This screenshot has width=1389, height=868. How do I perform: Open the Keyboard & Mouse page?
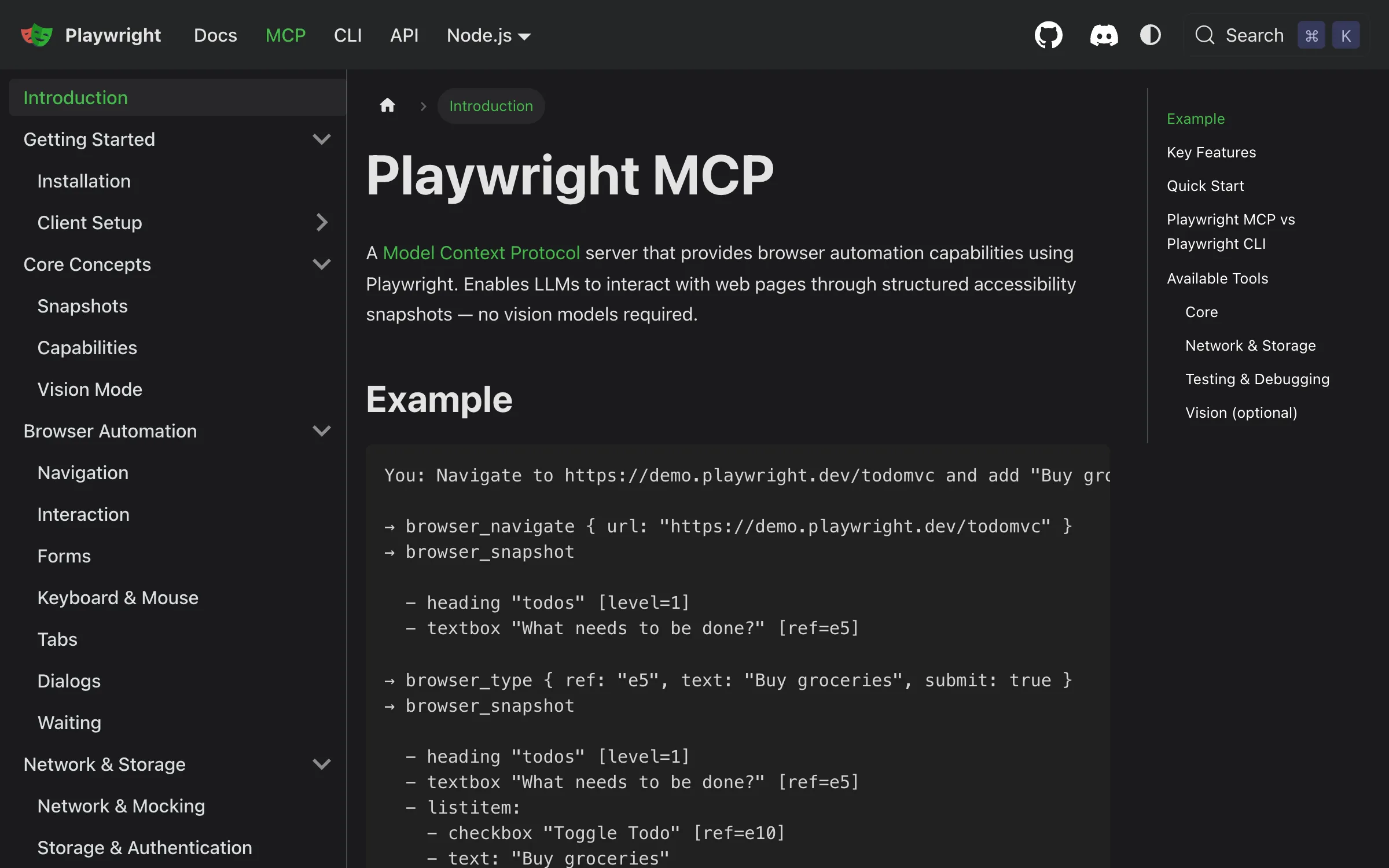coord(117,598)
